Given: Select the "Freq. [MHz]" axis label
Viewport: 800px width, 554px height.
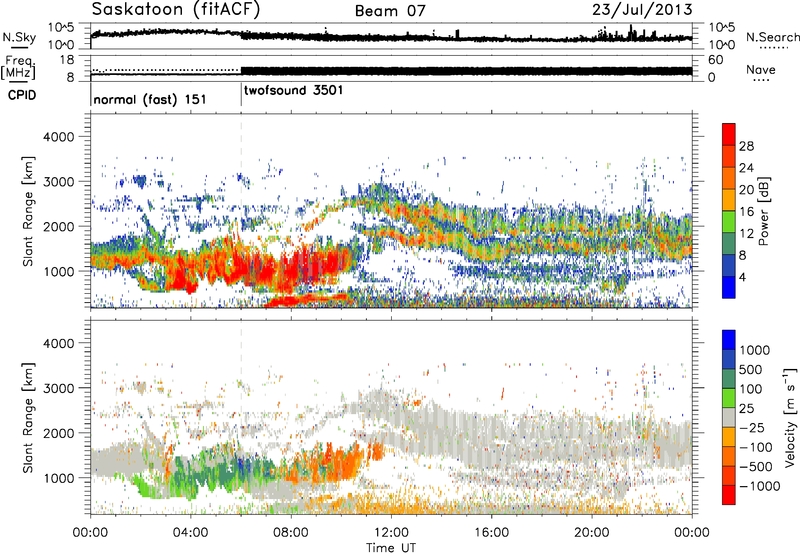Looking at the screenshot, I should [x=18, y=67].
